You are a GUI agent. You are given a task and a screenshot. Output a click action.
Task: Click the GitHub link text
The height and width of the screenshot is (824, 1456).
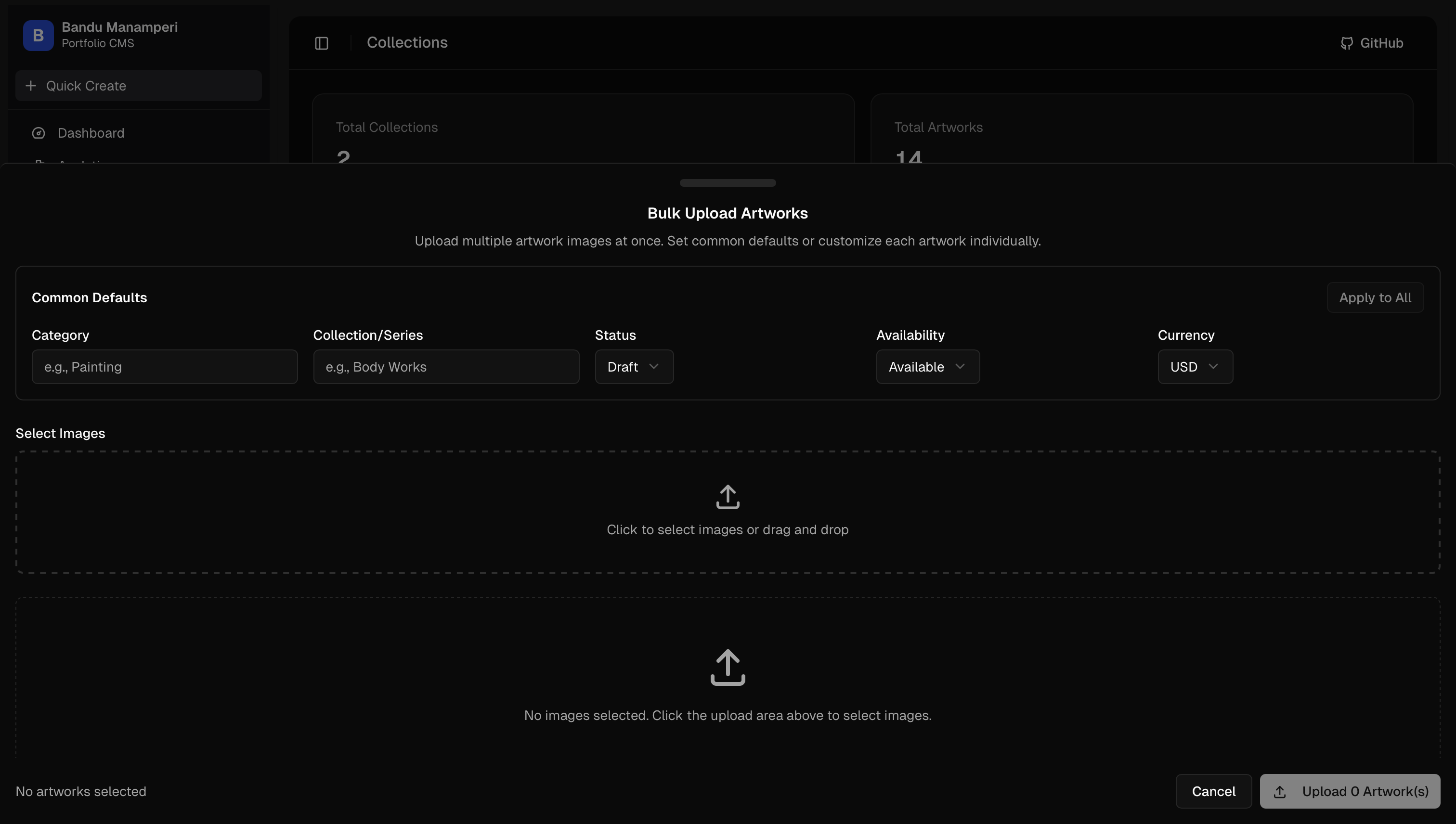tap(1381, 43)
